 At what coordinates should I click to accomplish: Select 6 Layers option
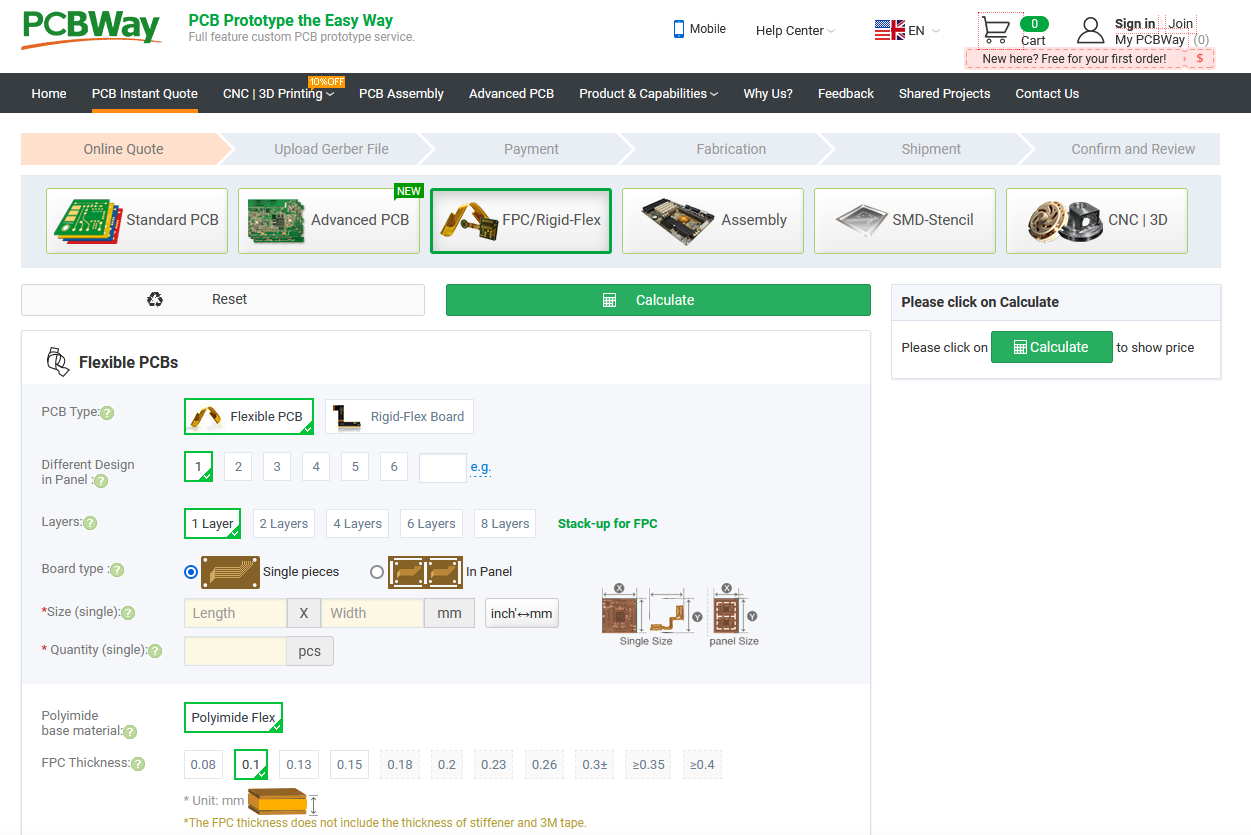[x=431, y=524]
